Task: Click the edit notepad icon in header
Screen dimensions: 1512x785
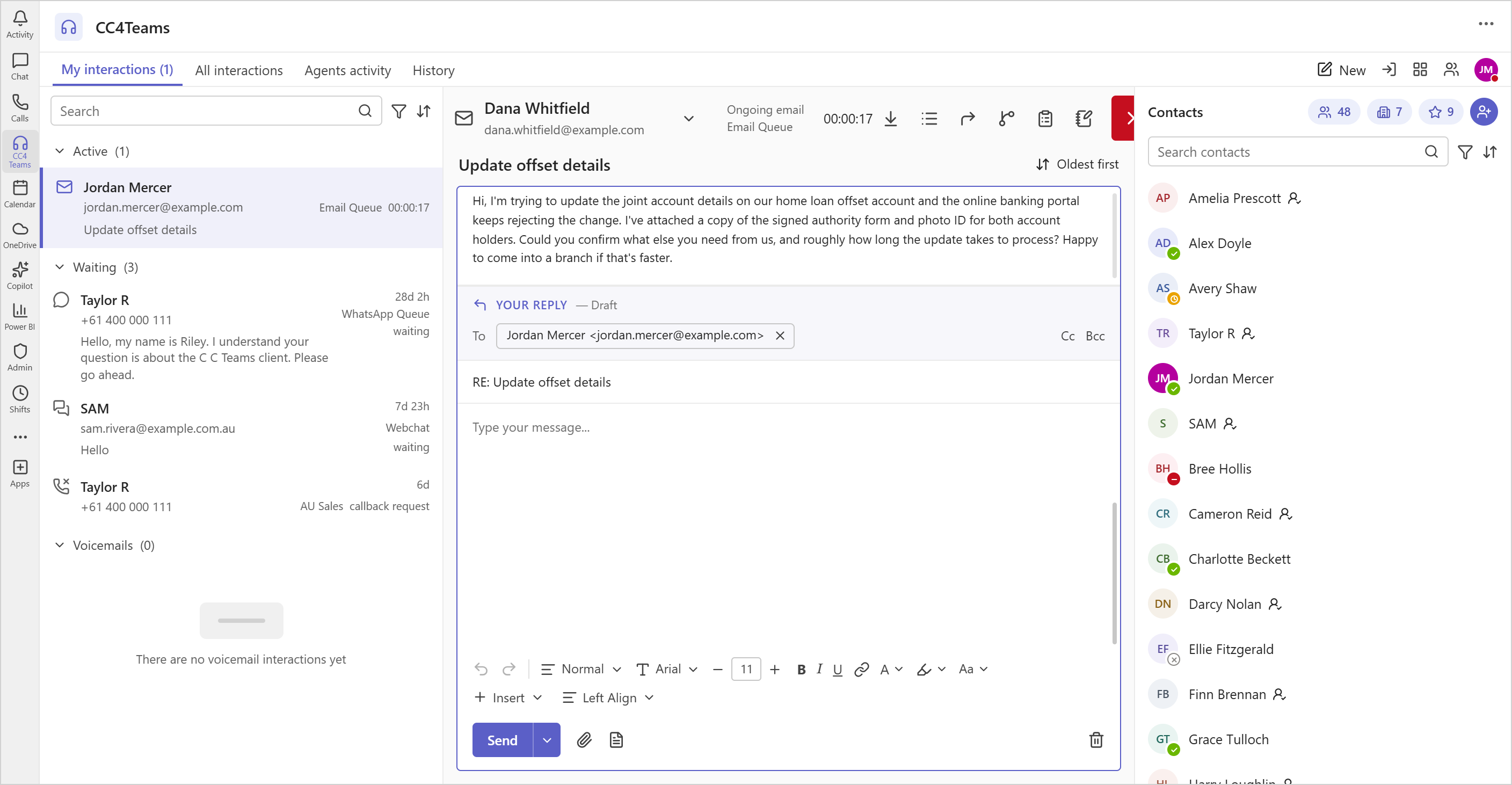Action: point(1084,119)
